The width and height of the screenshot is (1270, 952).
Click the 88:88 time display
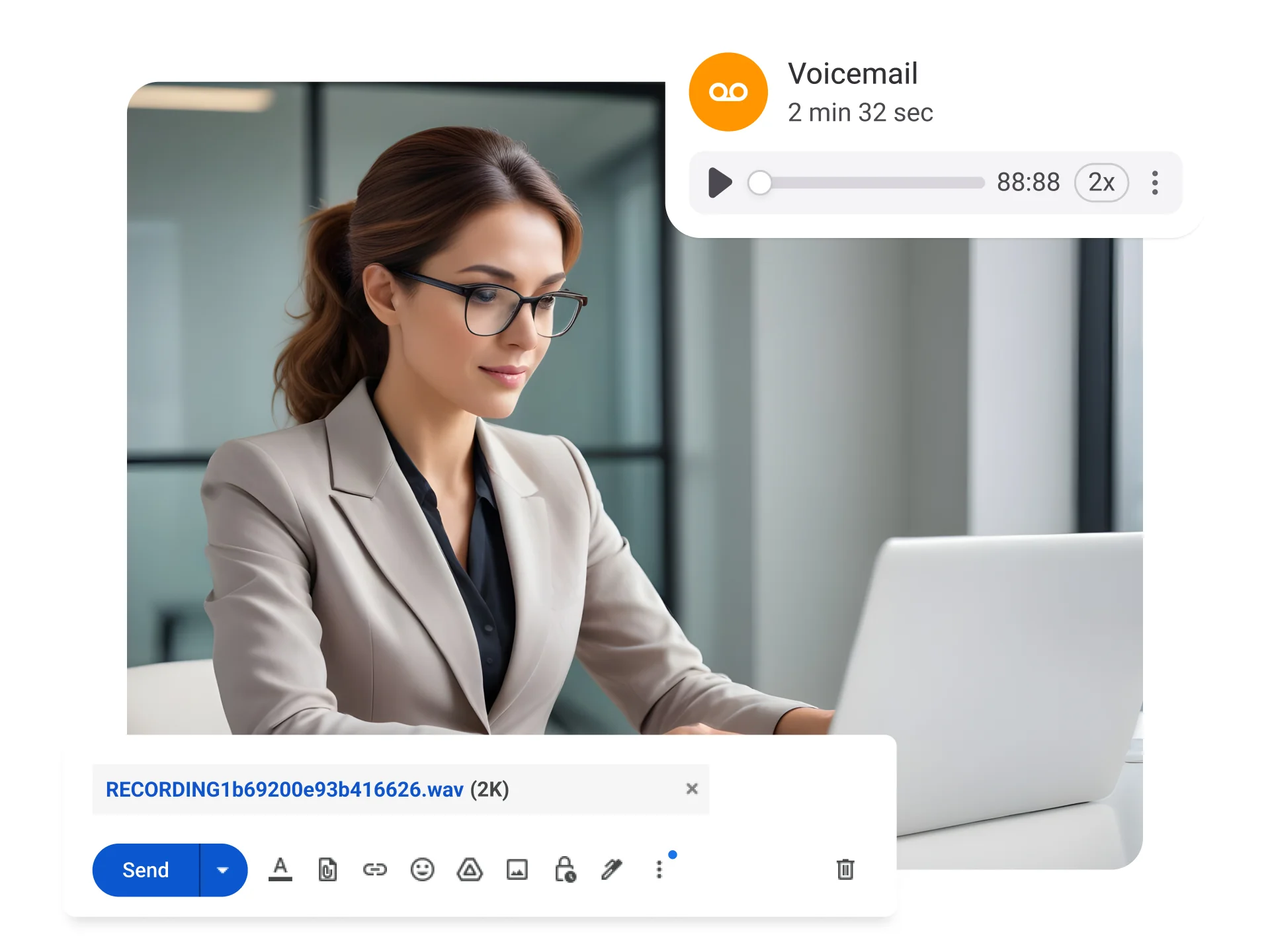tap(1028, 182)
